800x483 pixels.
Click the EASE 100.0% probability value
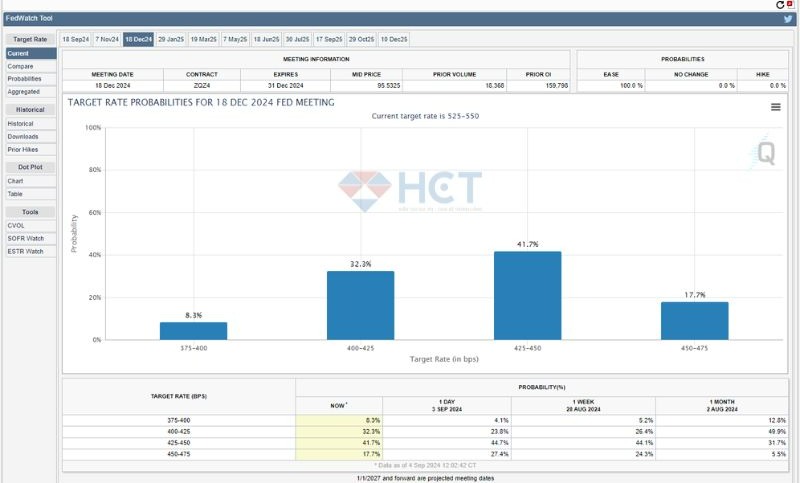click(x=631, y=86)
